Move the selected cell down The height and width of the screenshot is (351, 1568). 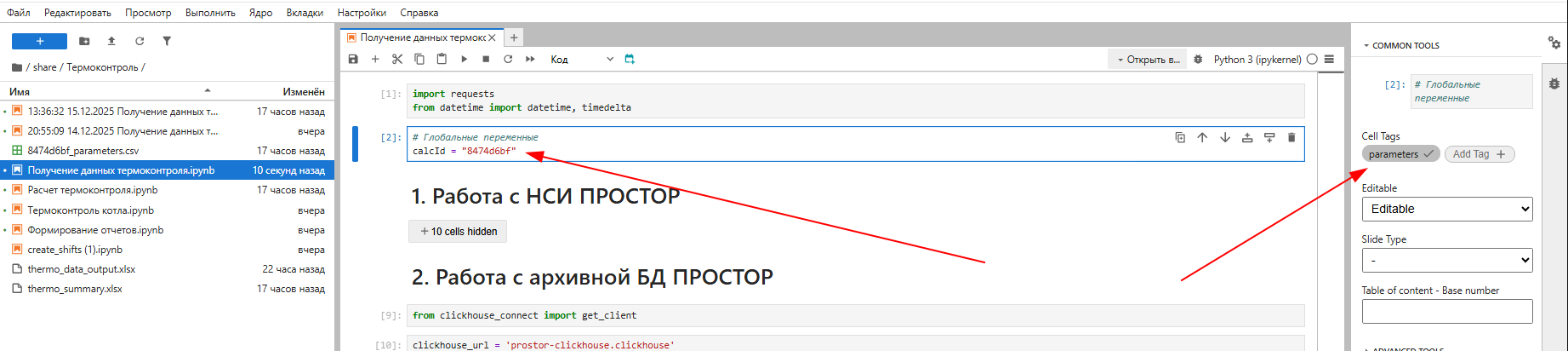pyautogui.click(x=1224, y=137)
